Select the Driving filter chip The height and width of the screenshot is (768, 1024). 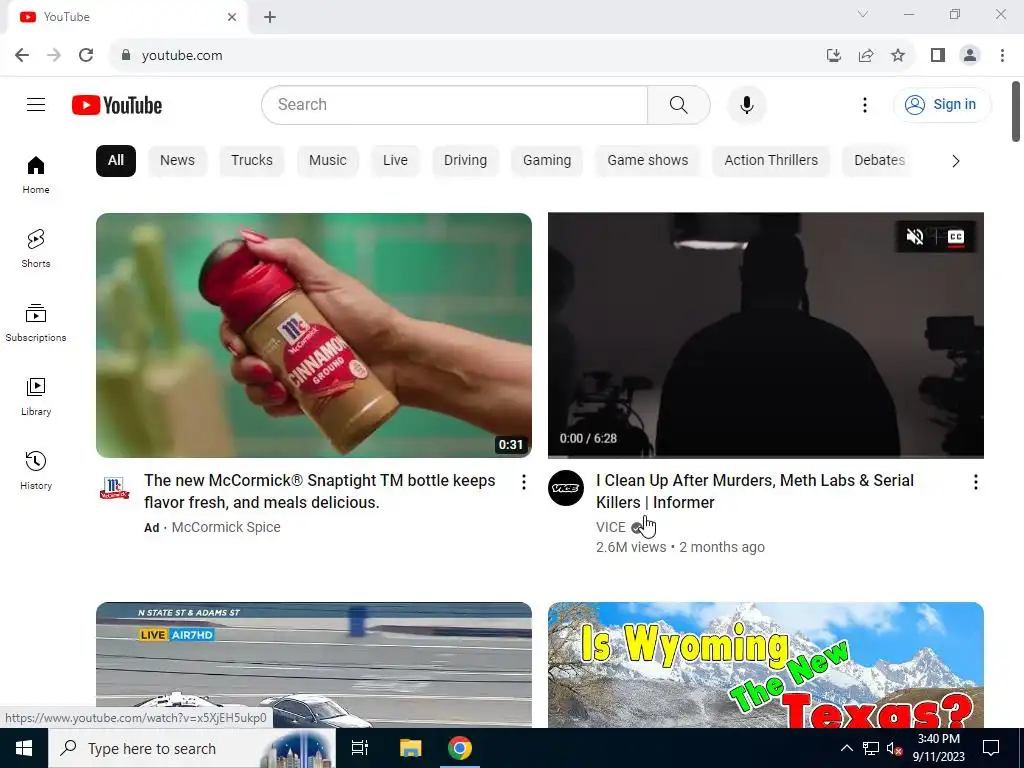(x=465, y=161)
